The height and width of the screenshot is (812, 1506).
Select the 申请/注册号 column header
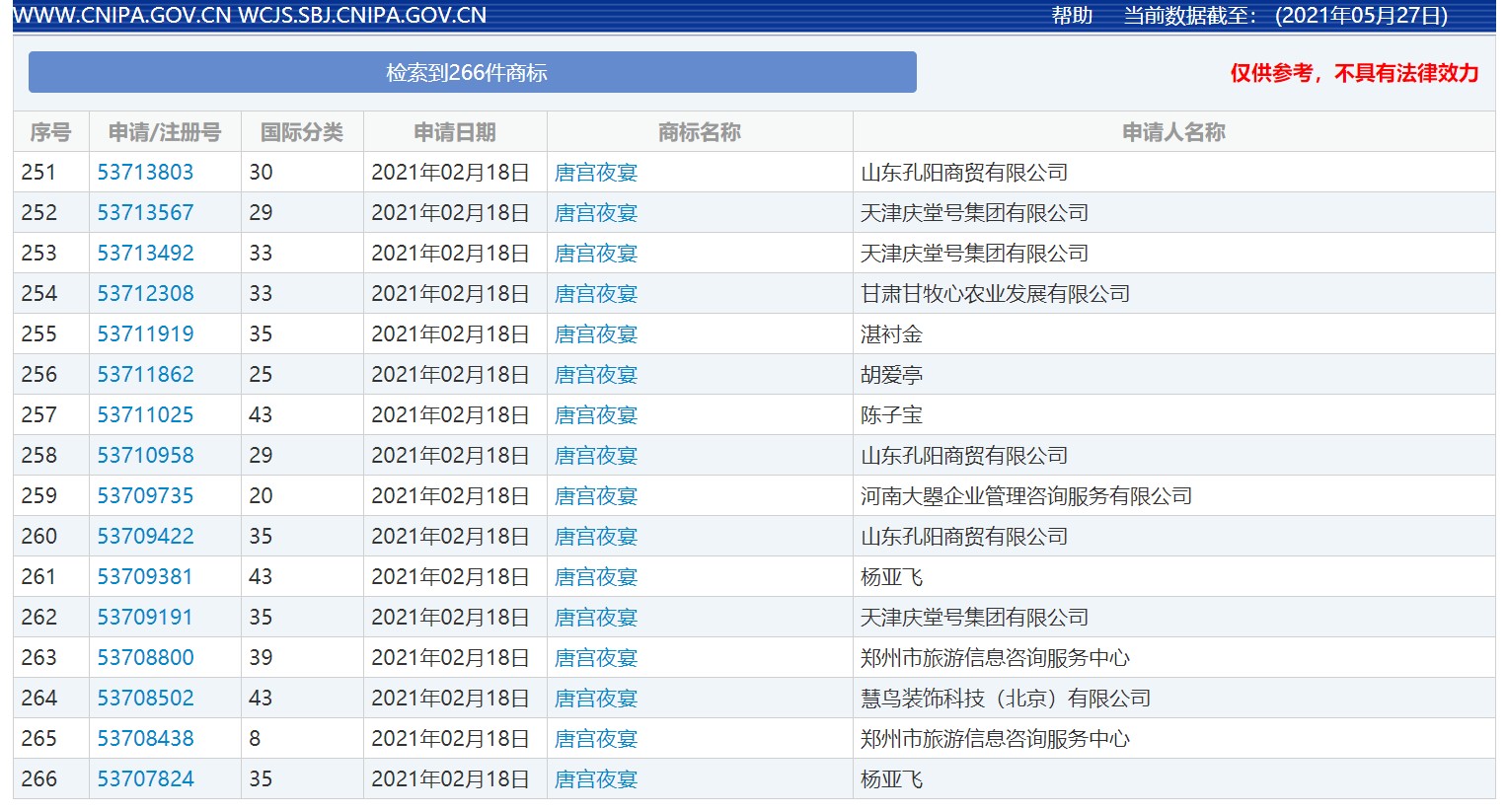coord(164,130)
